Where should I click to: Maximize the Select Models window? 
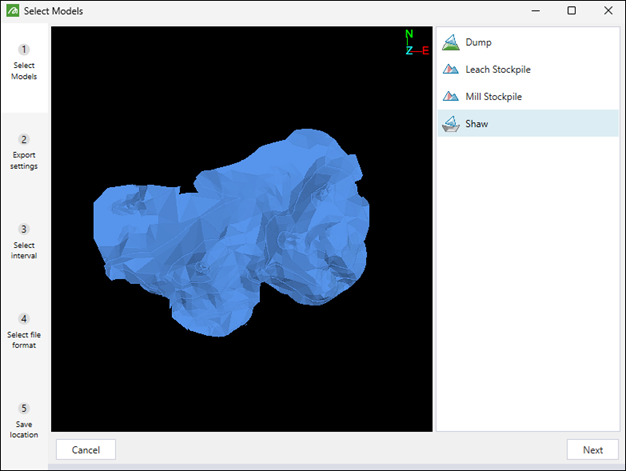(571, 10)
